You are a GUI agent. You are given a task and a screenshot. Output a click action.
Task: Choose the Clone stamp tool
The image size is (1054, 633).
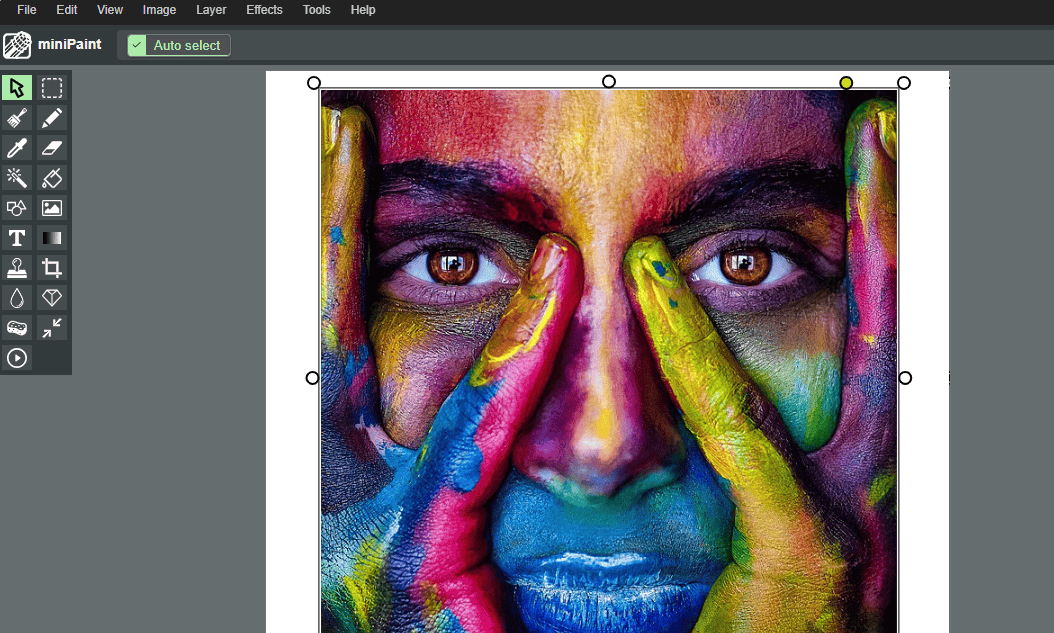pos(17,268)
